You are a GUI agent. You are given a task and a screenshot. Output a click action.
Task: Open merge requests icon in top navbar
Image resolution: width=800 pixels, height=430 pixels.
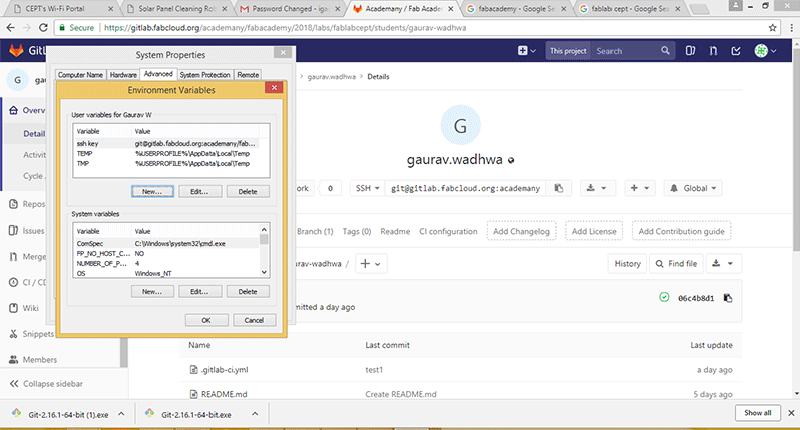(713, 50)
